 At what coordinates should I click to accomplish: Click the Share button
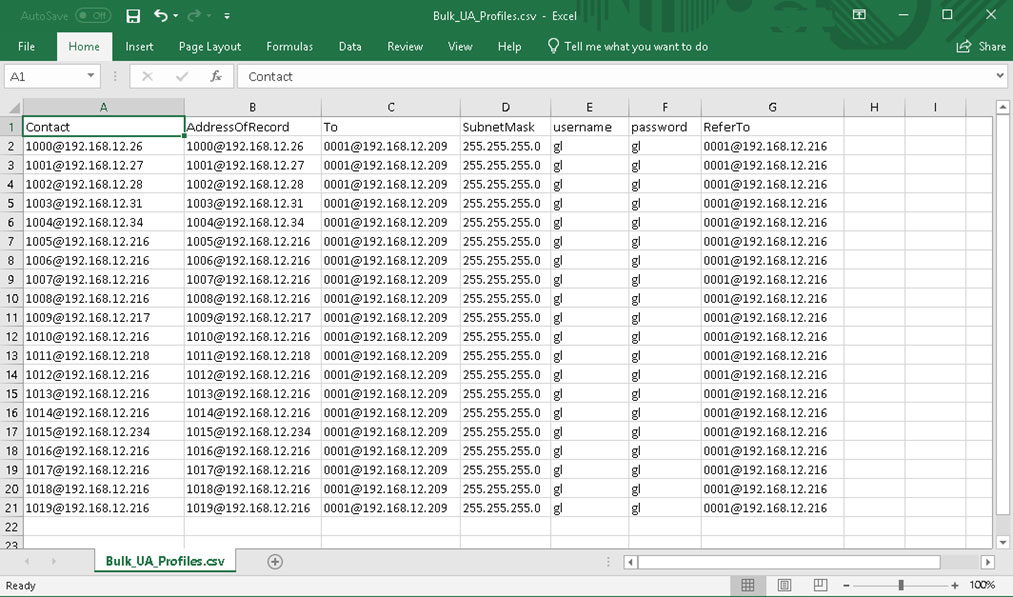click(x=981, y=47)
